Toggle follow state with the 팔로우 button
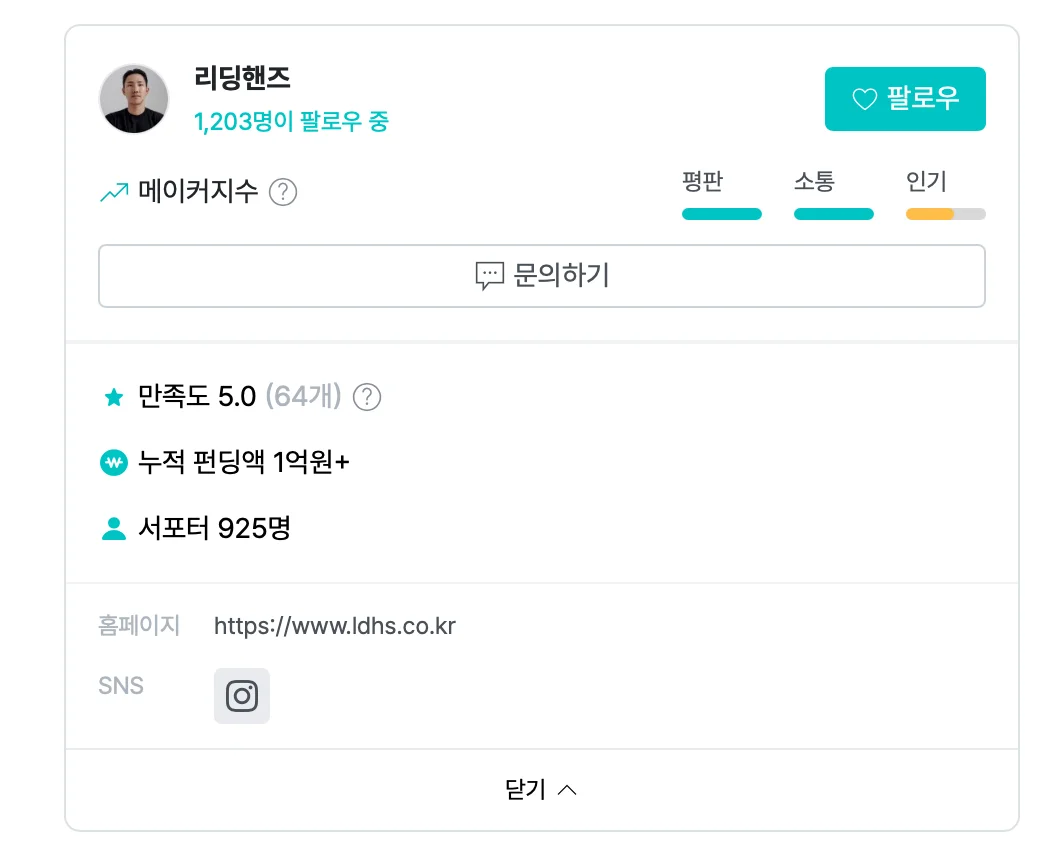Image resolution: width=1052 pixels, height=866 pixels. click(905, 98)
